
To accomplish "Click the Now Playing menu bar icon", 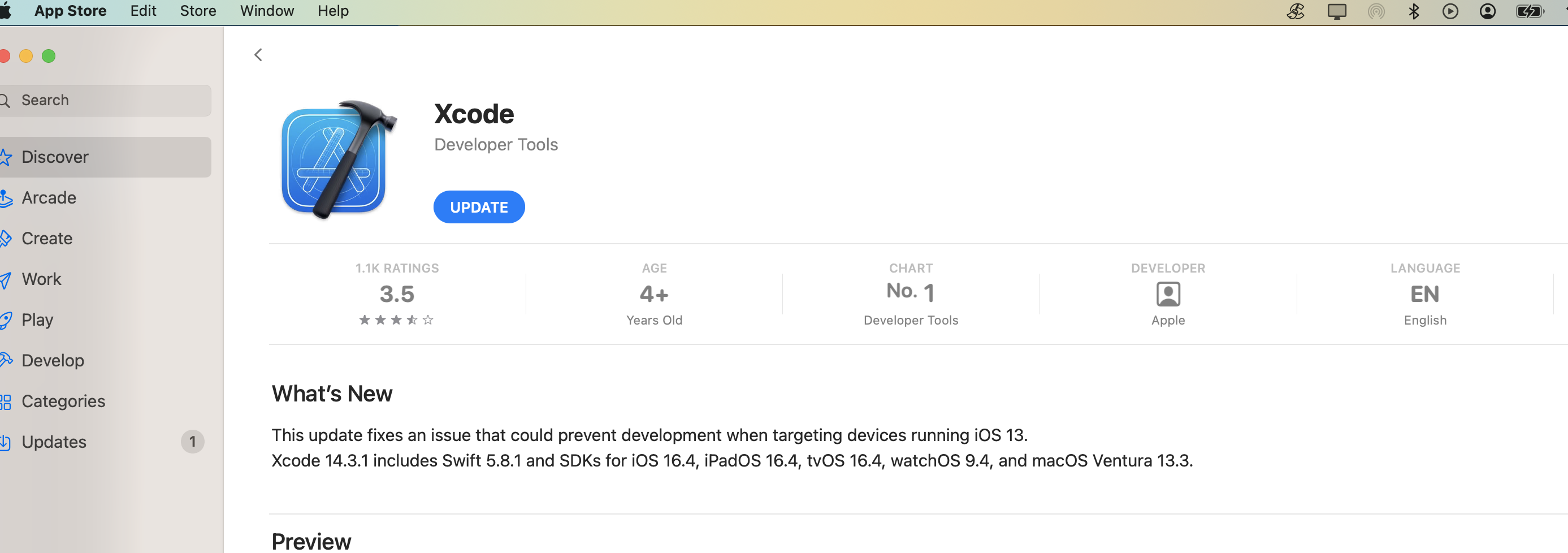I will coord(1450,11).
